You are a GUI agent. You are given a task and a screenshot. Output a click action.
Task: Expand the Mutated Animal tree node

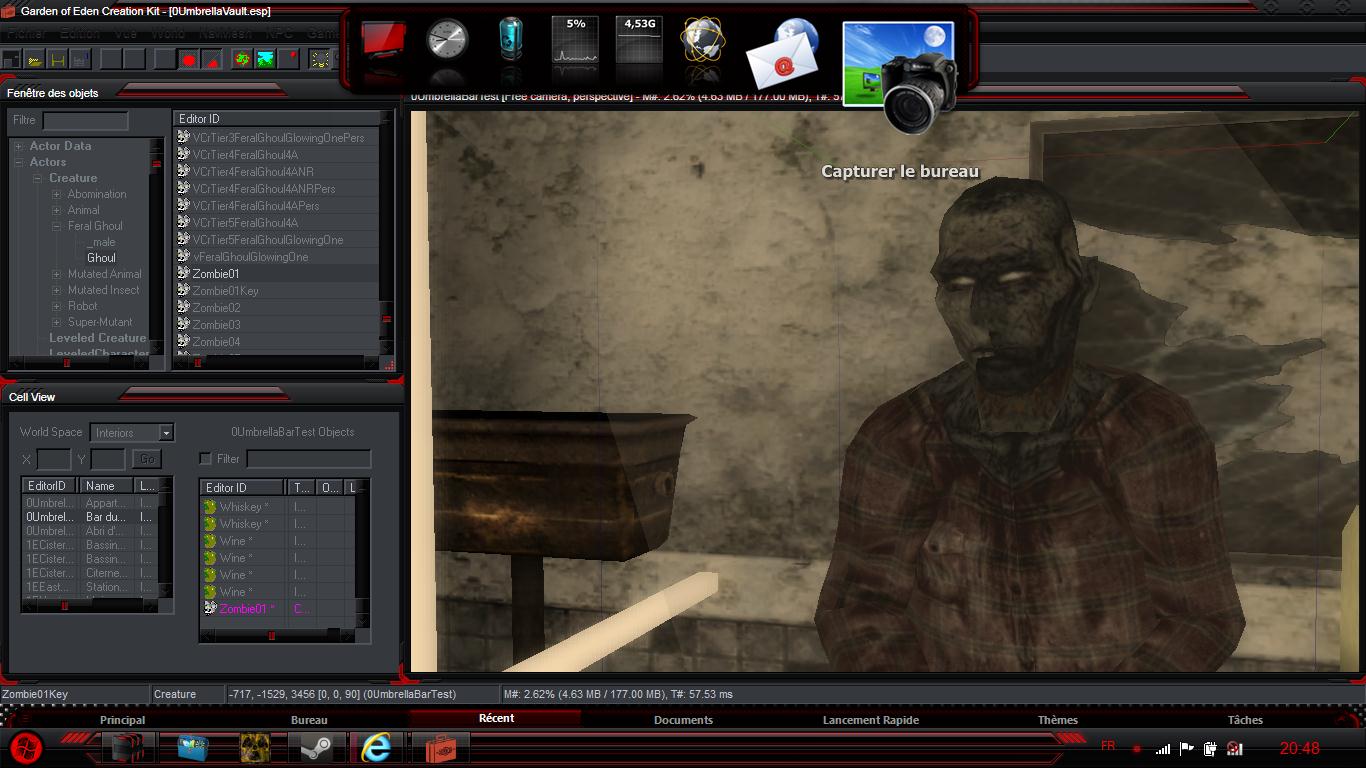56,274
